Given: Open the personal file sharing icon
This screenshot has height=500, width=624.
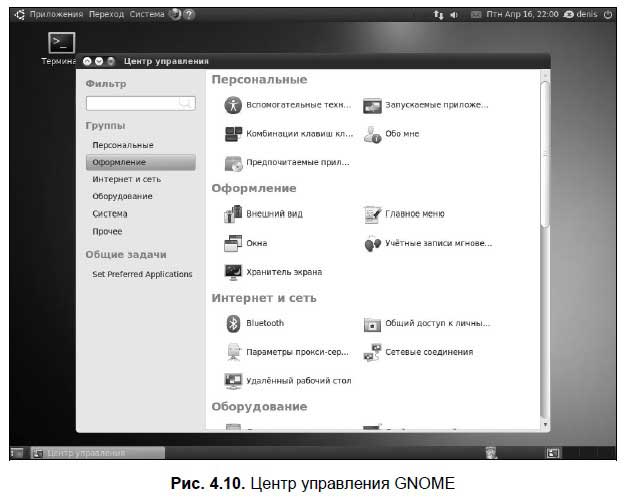Looking at the screenshot, I should pyautogui.click(x=372, y=324).
